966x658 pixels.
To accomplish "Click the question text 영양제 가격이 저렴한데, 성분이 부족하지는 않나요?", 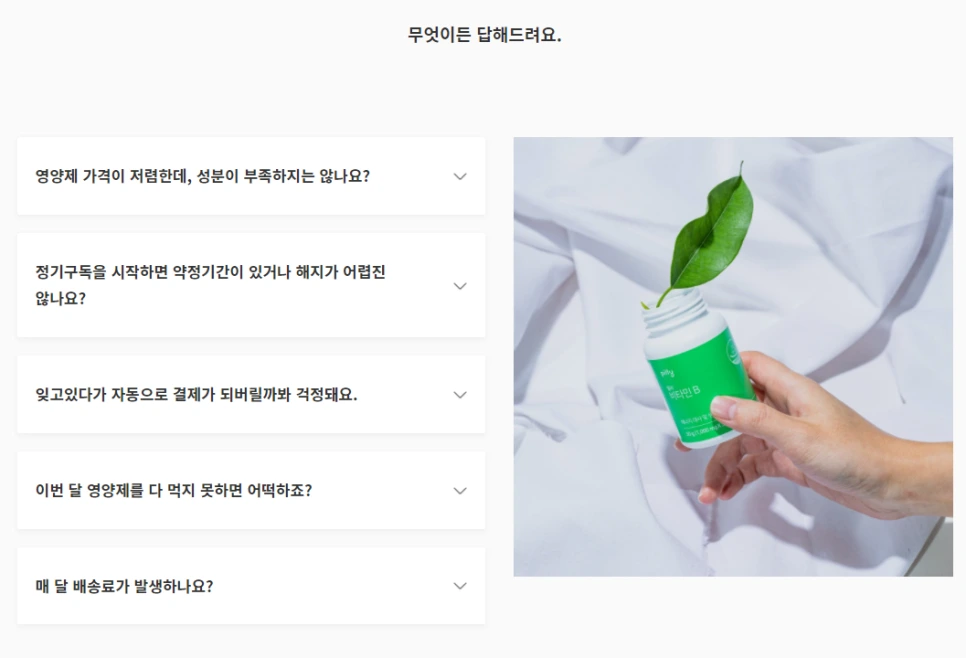I will 203,176.
